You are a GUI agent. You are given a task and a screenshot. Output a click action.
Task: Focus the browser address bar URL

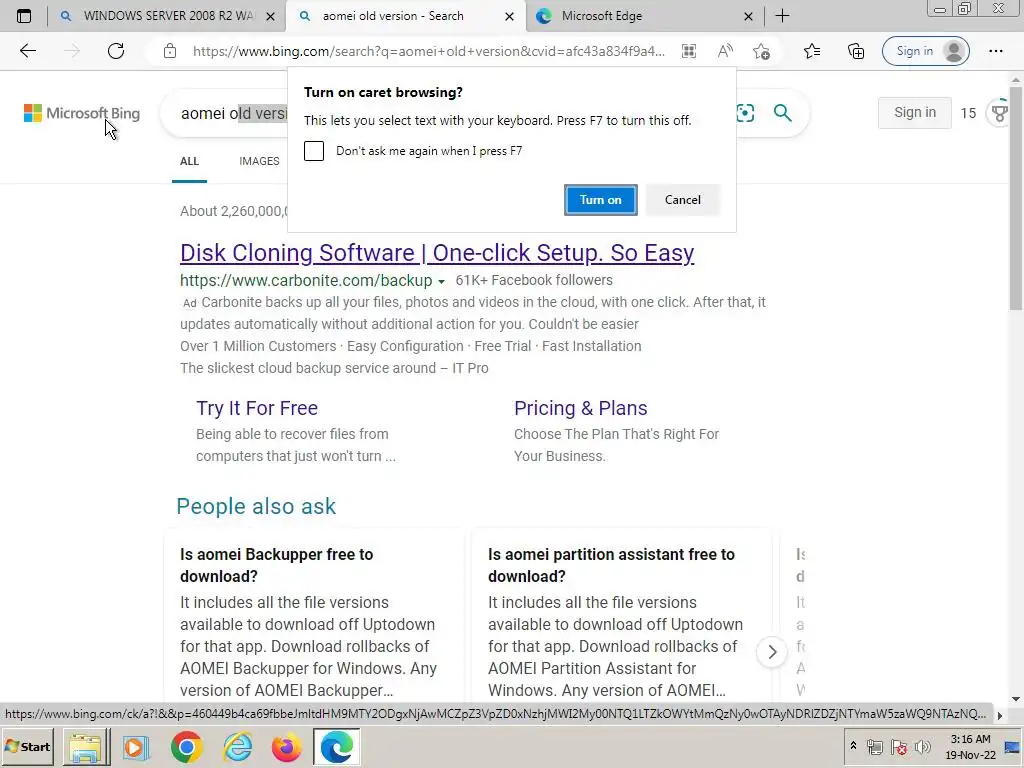[x=428, y=51]
